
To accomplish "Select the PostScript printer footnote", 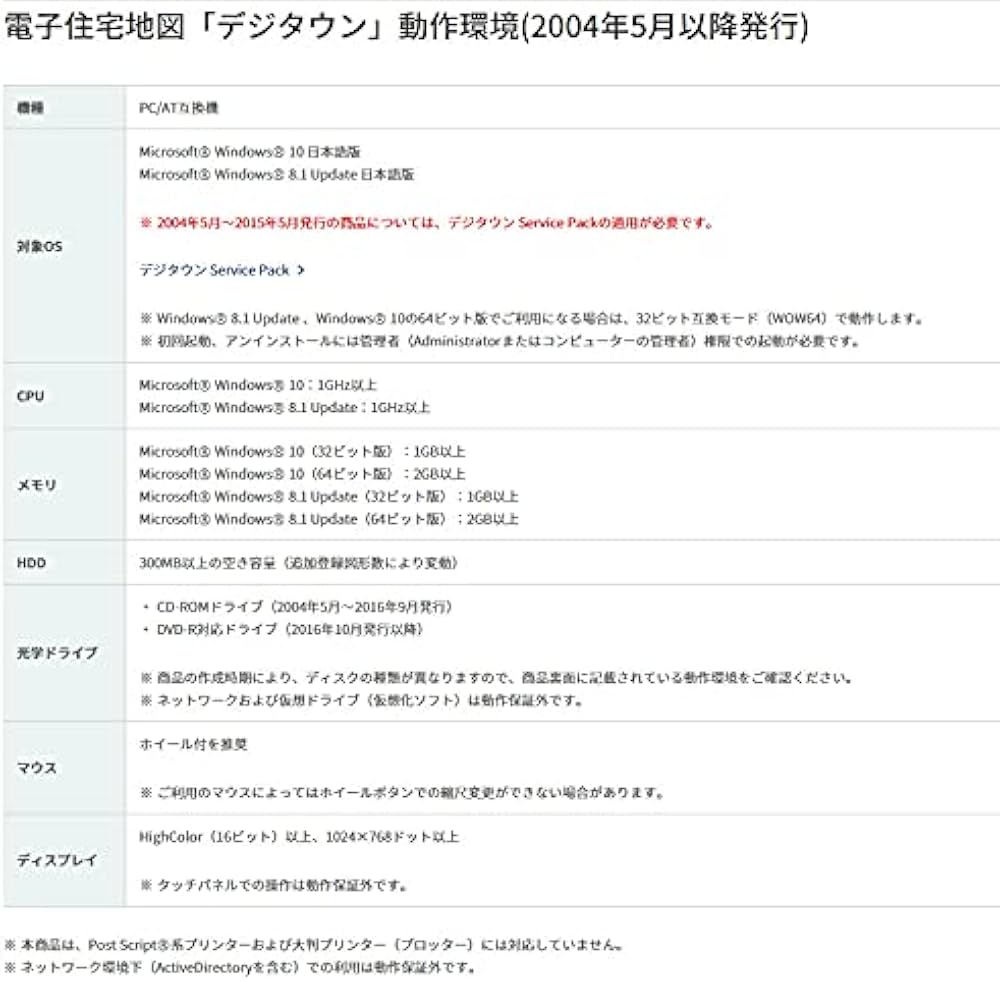I will pos(315,939).
